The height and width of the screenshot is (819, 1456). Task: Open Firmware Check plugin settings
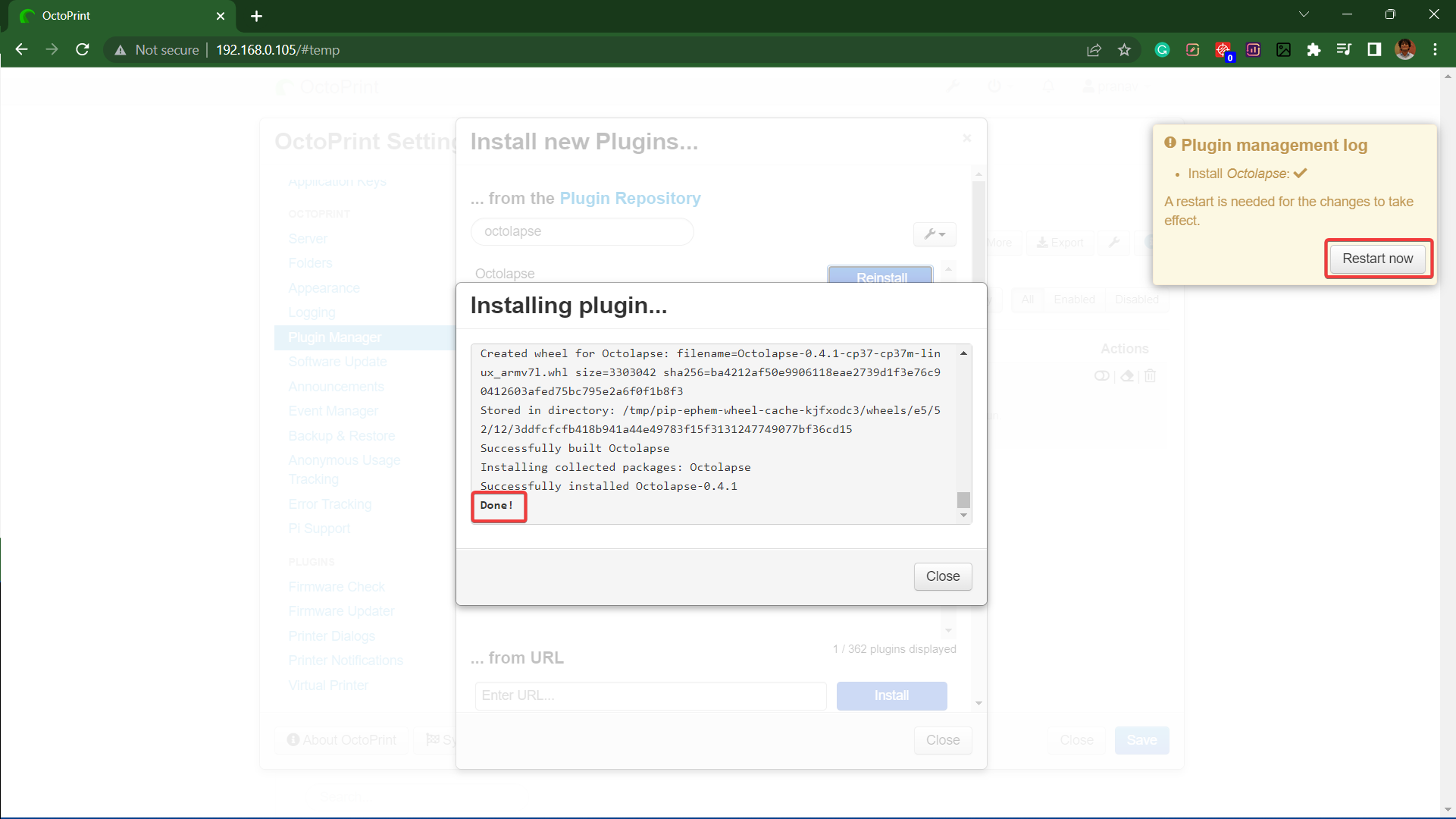[x=337, y=587]
